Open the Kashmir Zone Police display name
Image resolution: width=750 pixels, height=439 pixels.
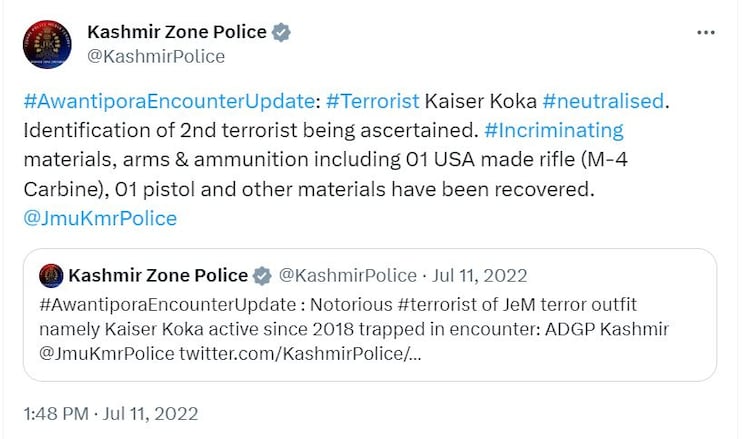pos(178,32)
